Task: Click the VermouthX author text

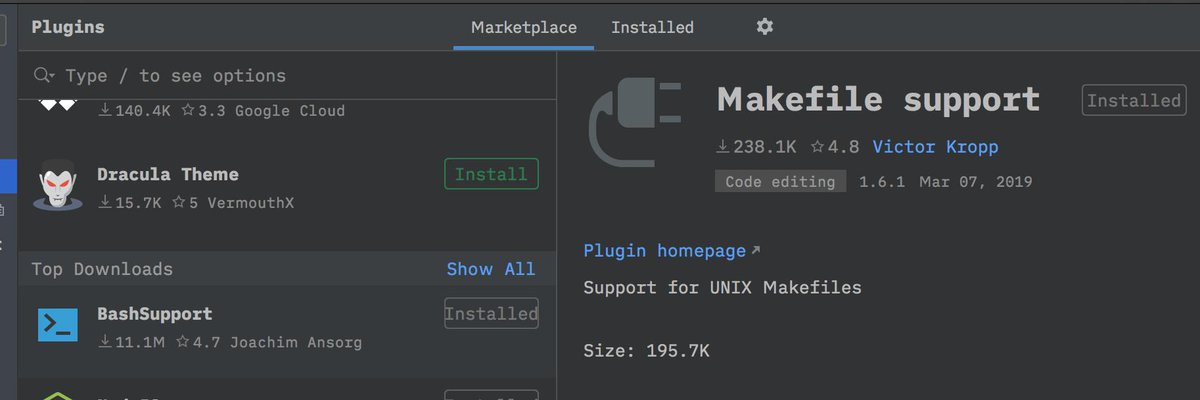Action: click(x=251, y=202)
